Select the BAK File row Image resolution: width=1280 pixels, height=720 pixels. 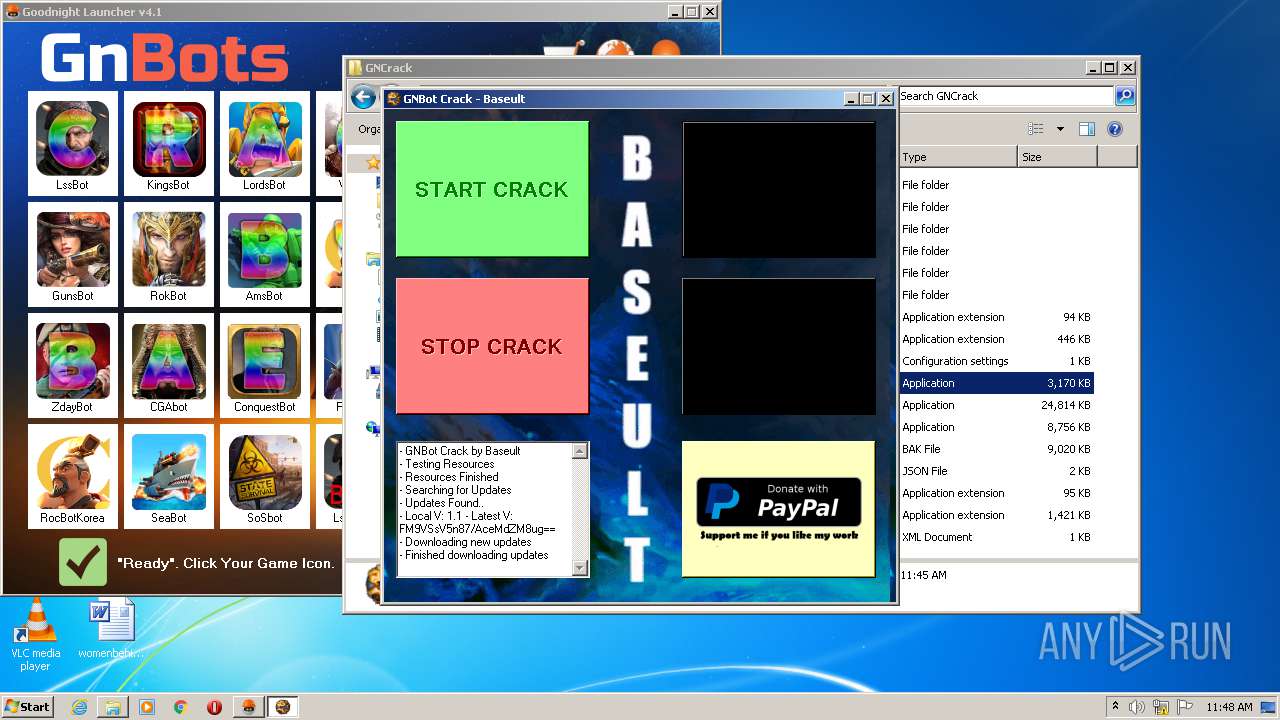(x=996, y=449)
